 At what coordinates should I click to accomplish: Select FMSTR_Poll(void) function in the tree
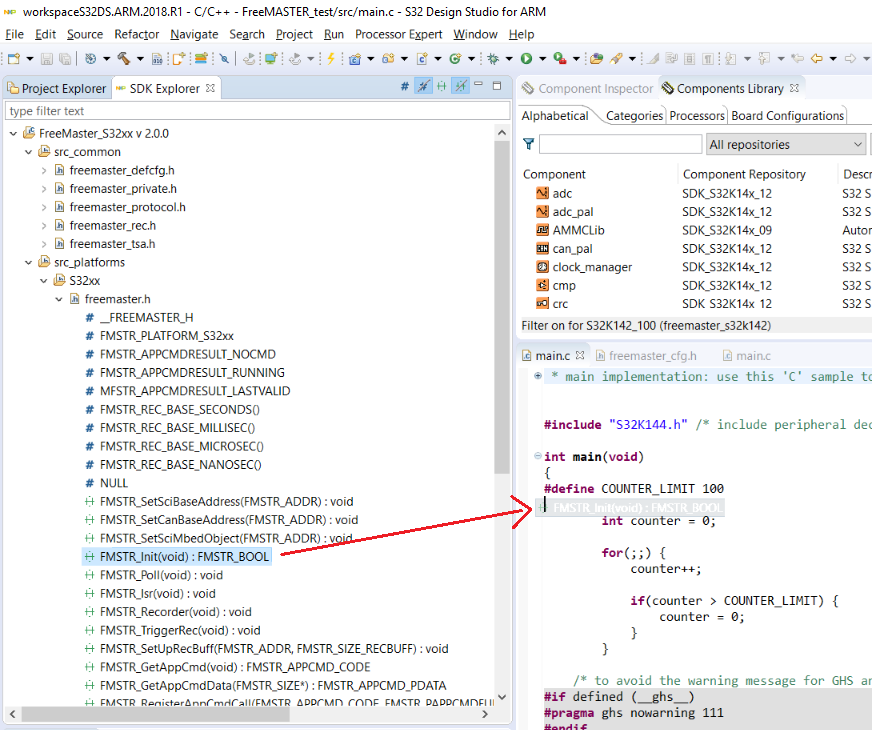(160, 575)
